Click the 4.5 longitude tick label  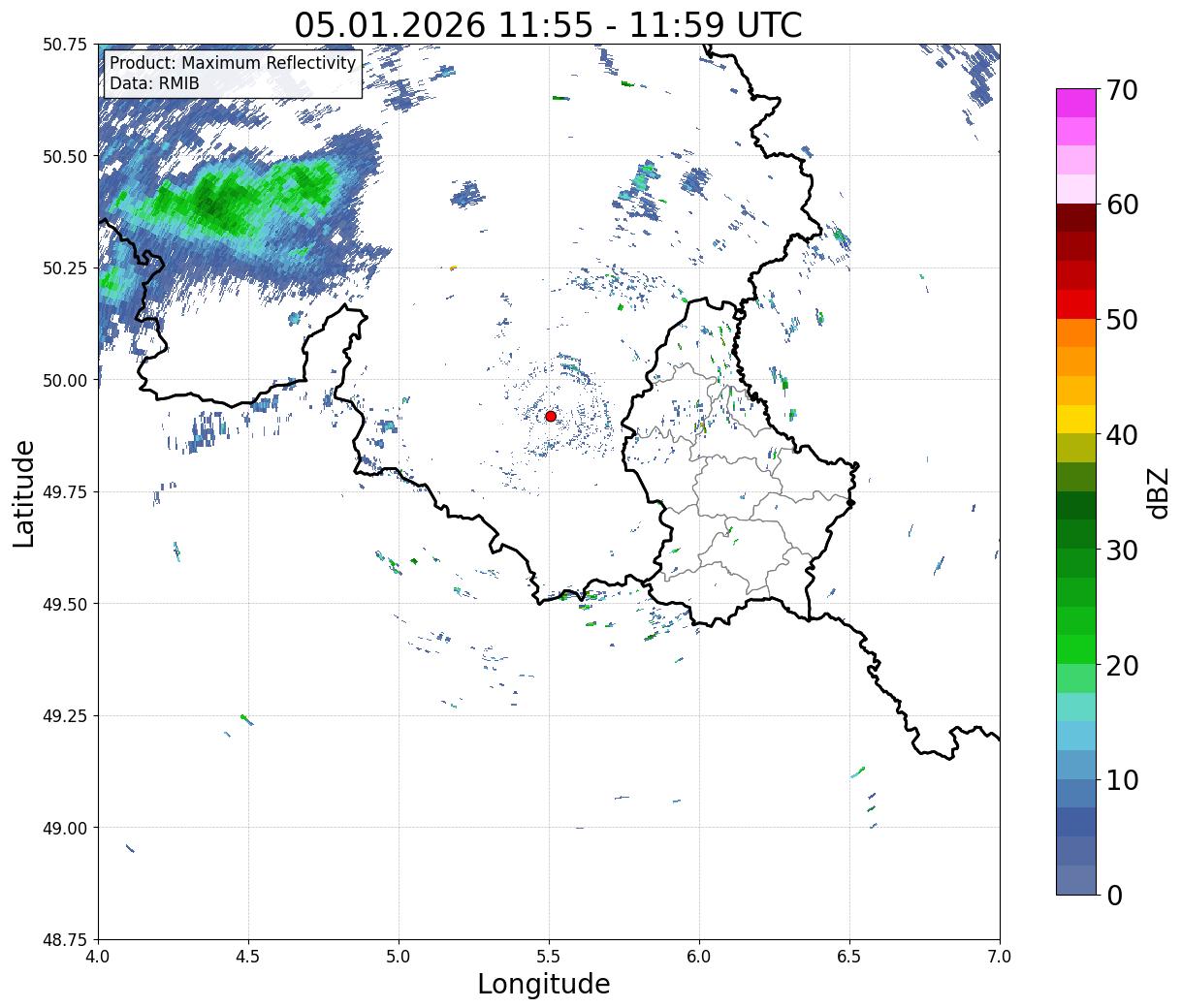click(248, 957)
